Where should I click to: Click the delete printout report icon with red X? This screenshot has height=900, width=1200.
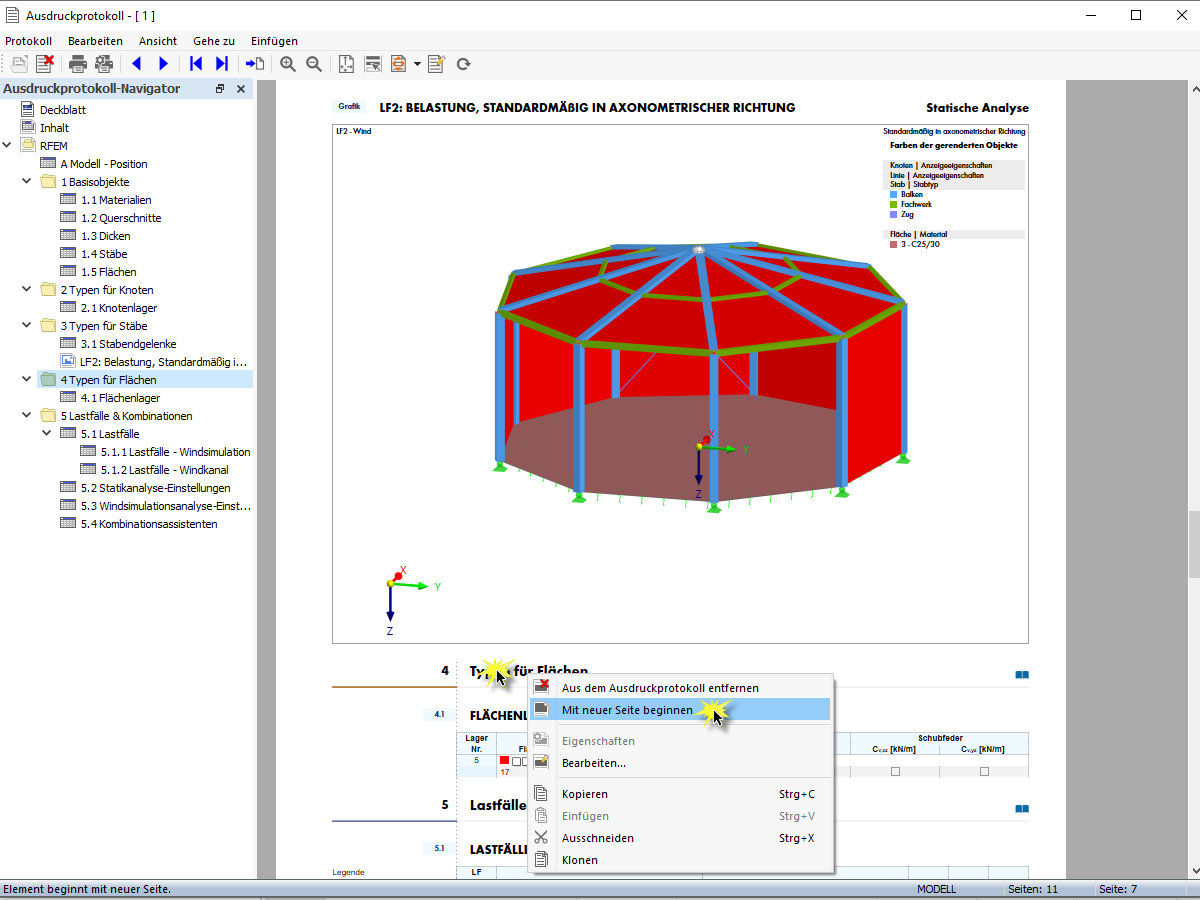point(45,64)
